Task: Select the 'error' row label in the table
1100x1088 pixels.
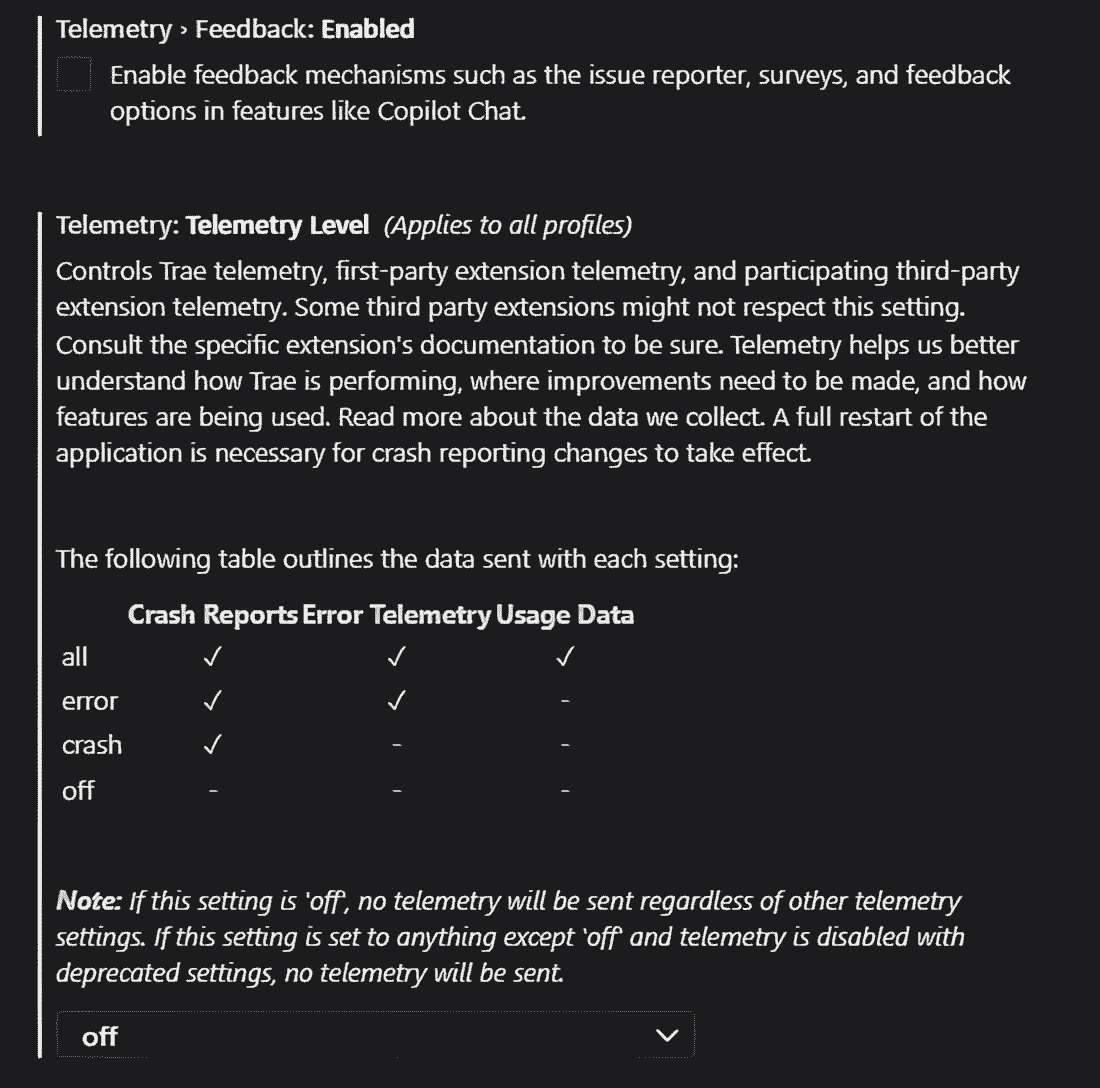Action: (90, 701)
